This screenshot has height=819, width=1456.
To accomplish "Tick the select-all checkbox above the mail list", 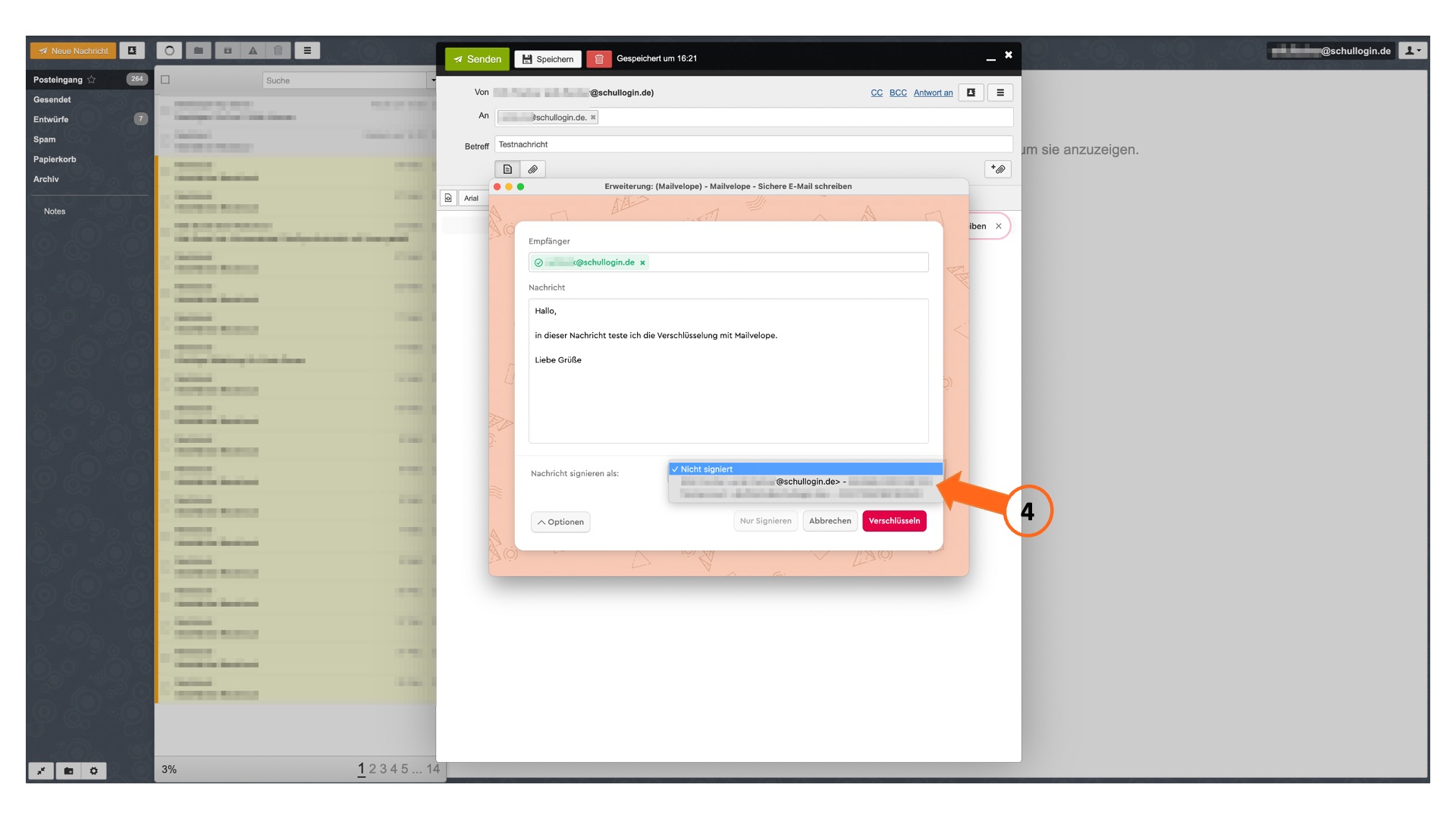I will [165, 80].
